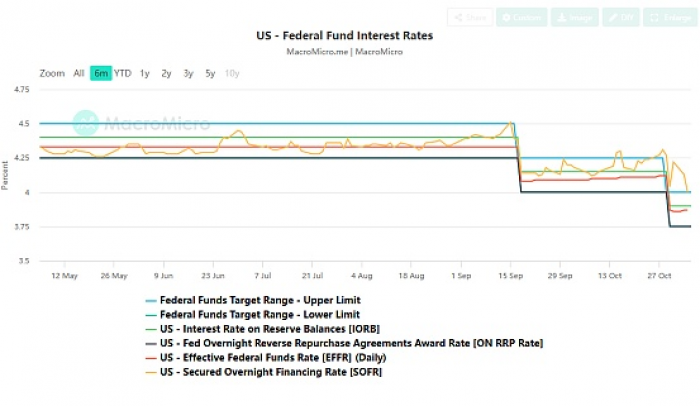This screenshot has width=700, height=406.
Task: Choose the 5y zoom option
Action: tap(210, 73)
